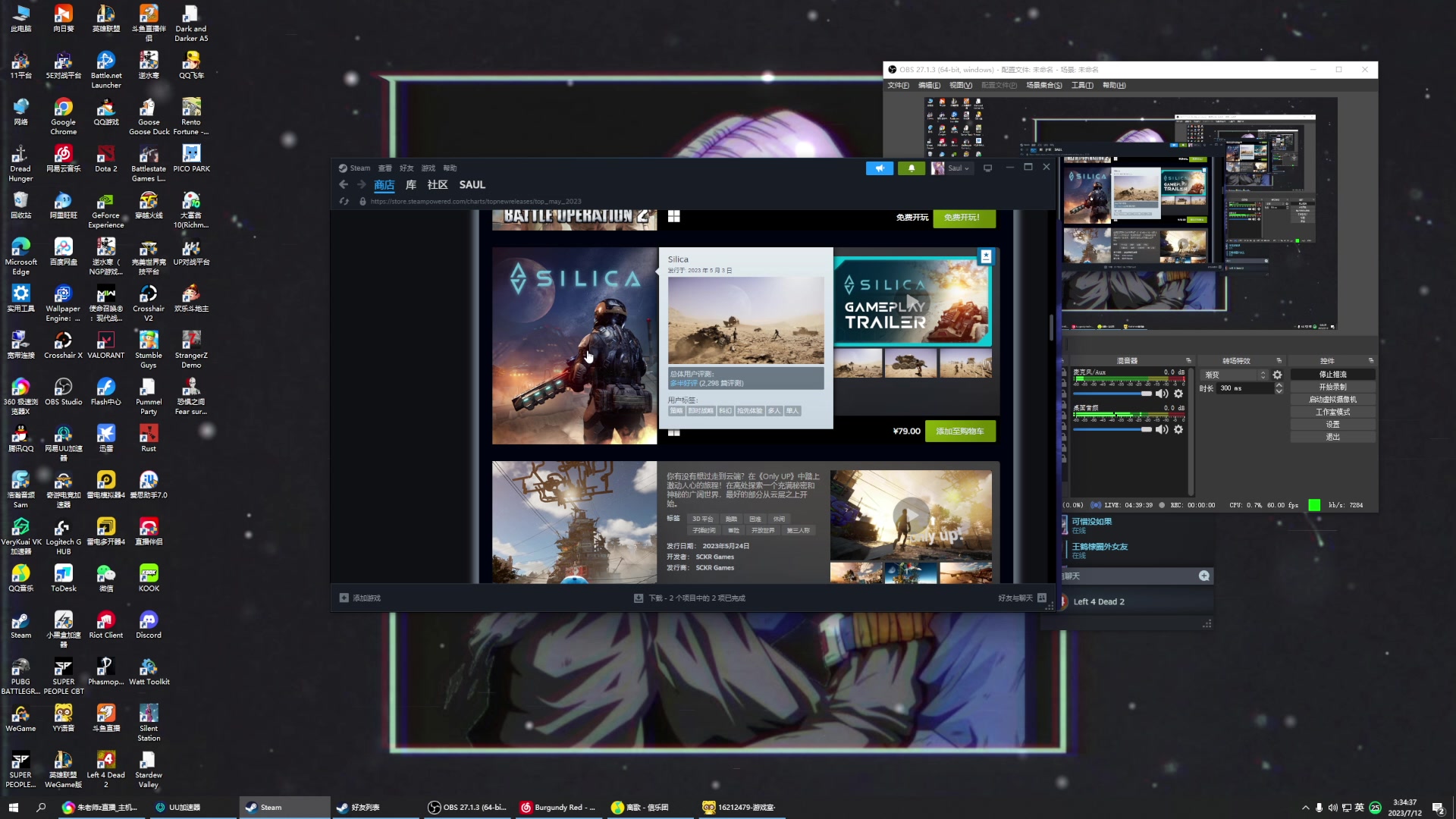Switch to 库 tab in Steam
The image size is (1456, 819).
(x=411, y=185)
